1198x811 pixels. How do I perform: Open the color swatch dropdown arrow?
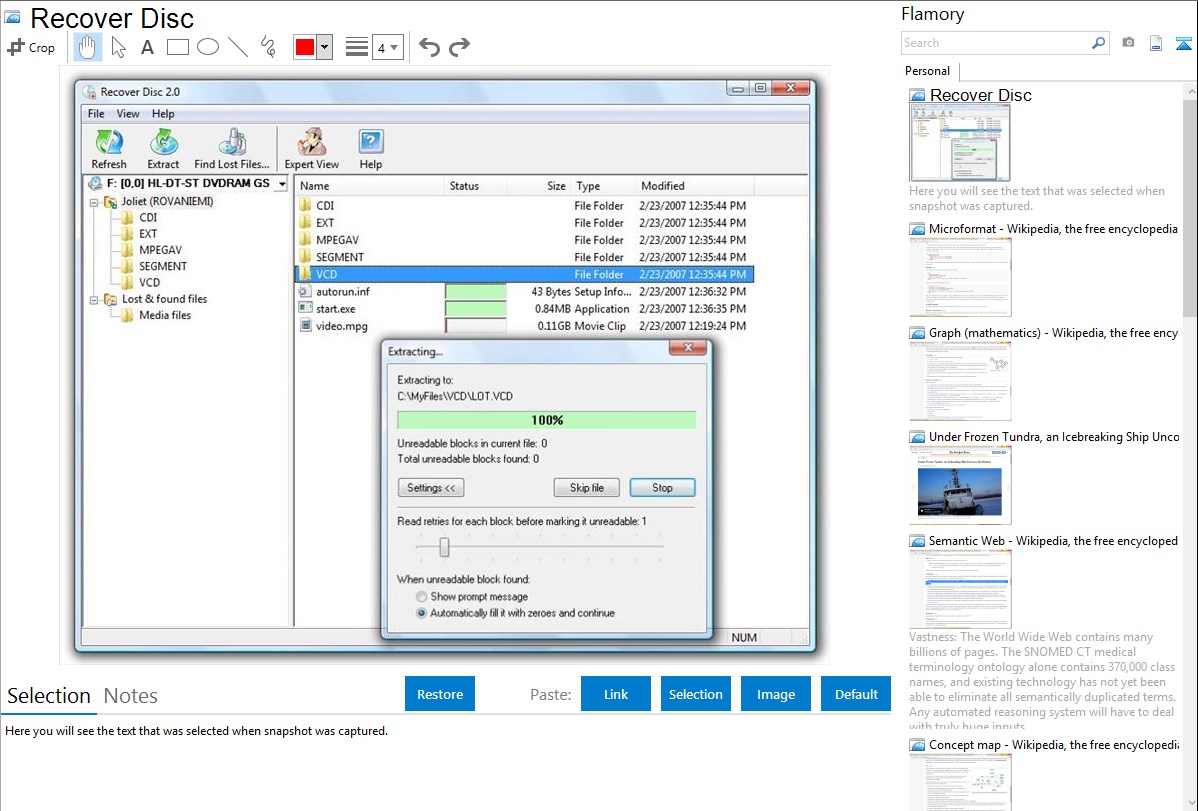pos(325,47)
